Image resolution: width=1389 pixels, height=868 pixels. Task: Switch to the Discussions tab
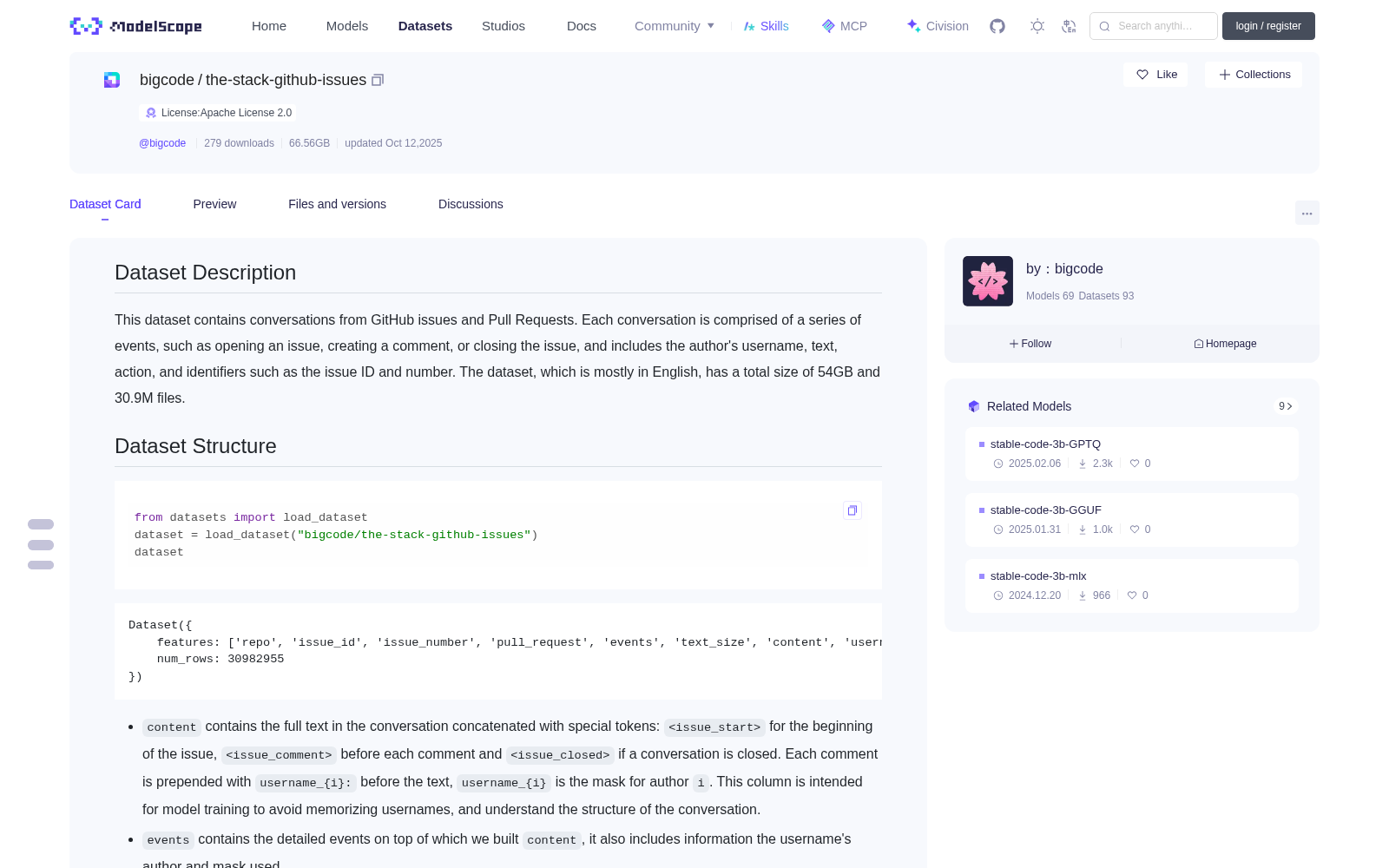[471, 204]
